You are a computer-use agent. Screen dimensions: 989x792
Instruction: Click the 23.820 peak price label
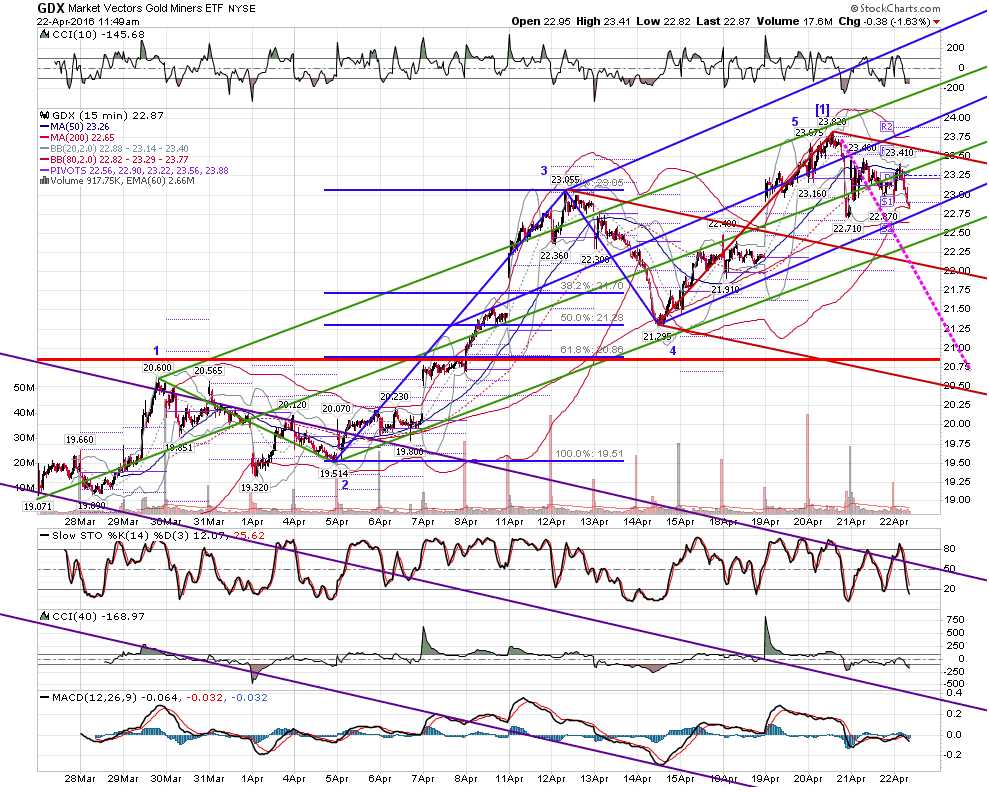click(832, 122)
